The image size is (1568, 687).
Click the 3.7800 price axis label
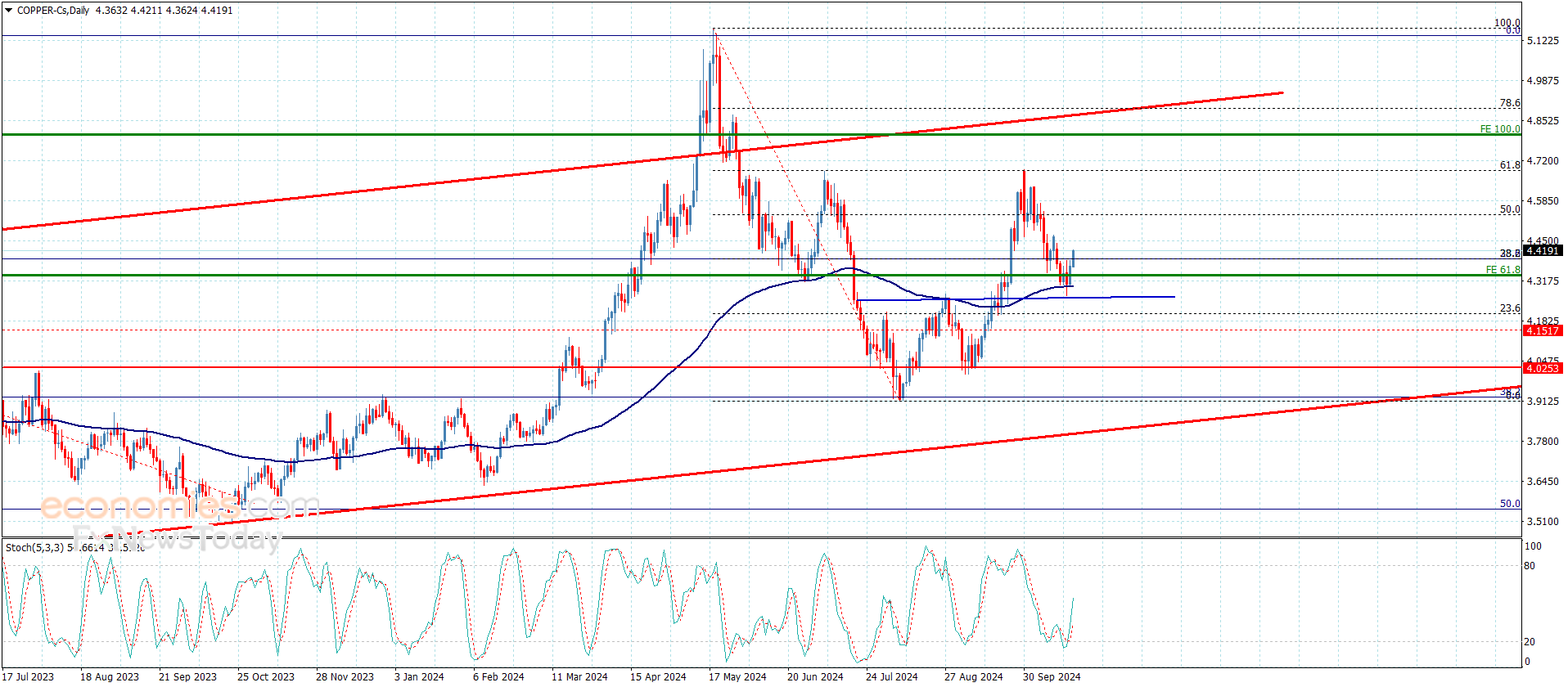[1542, 442]
